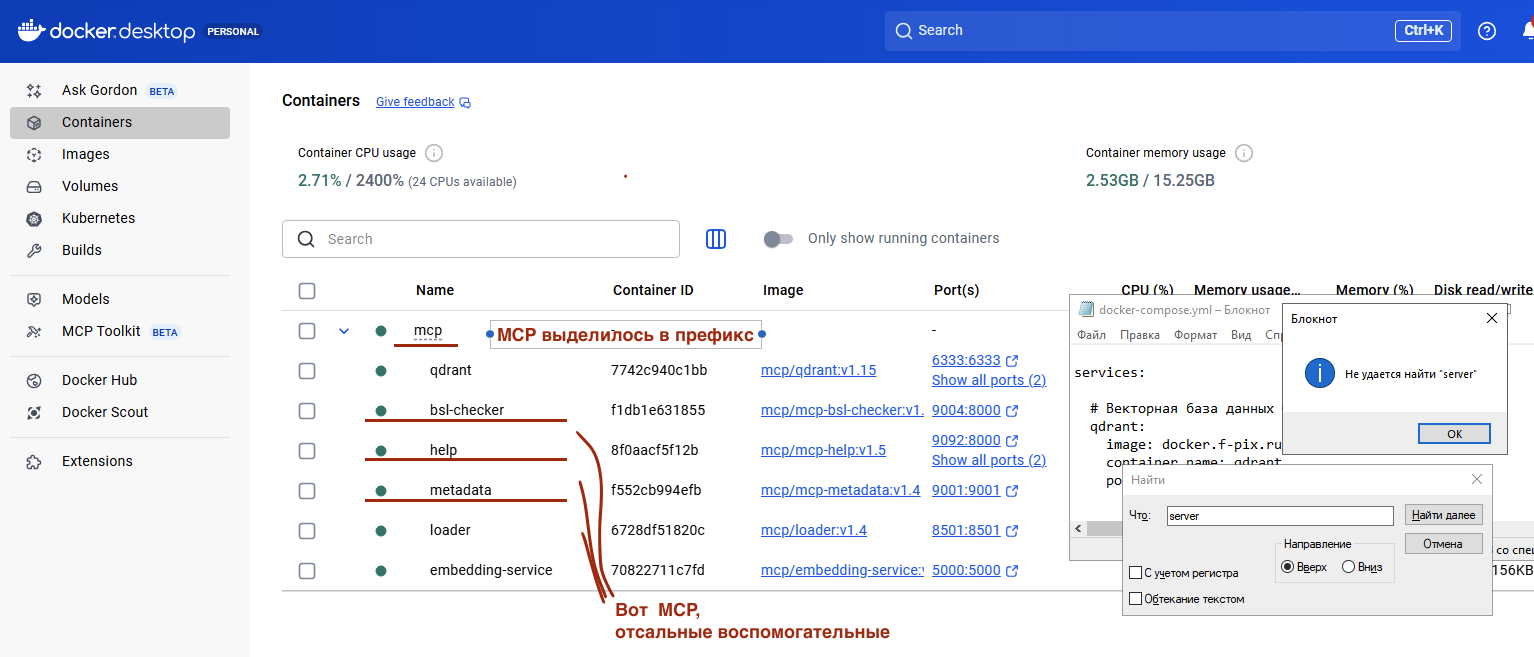Click the CPU usage info icon
Image resolution: width=1534 pixels, height=657 pixels.
coord(434,153)
